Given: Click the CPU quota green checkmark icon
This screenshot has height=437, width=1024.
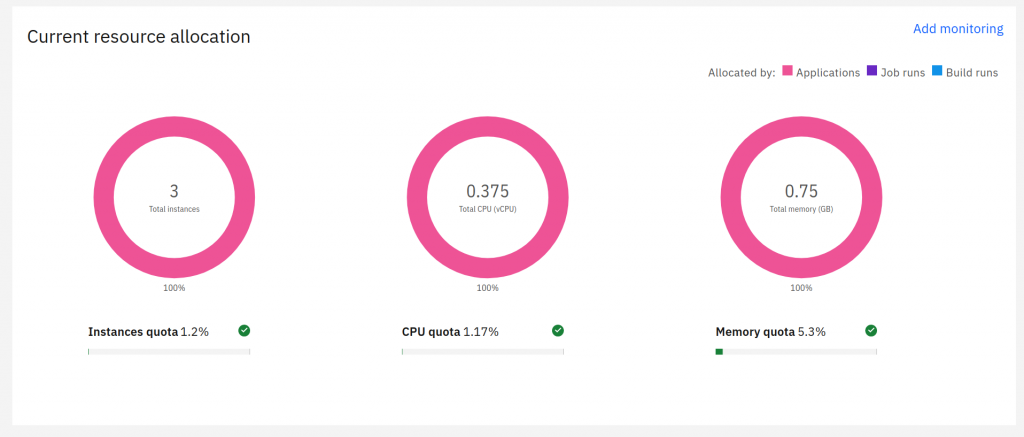Looking at the screenshot, I should (x=558, y=331).
